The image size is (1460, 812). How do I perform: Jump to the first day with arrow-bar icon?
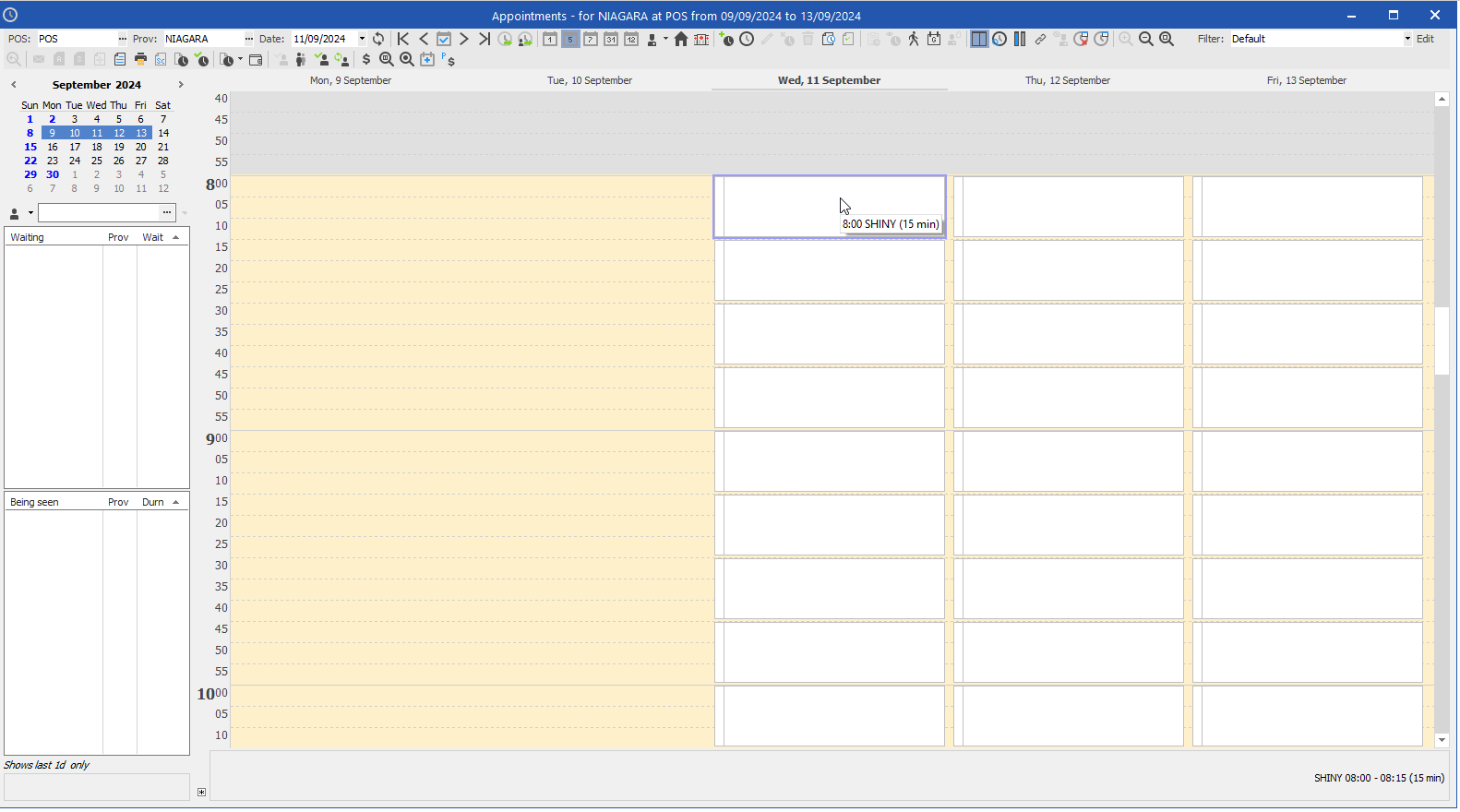point(403,39)
